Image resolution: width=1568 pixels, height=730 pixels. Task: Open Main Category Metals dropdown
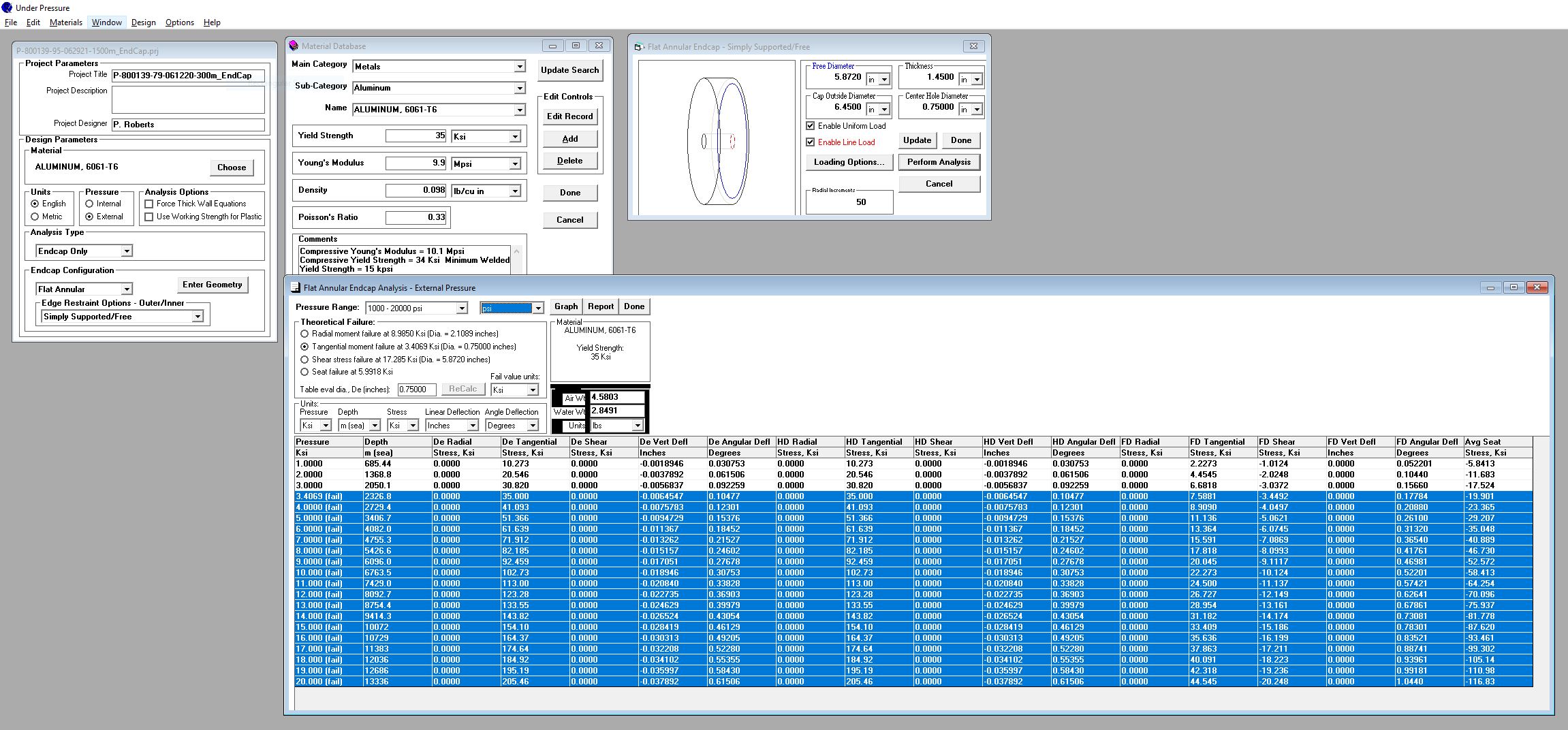(x=520, y=66)
